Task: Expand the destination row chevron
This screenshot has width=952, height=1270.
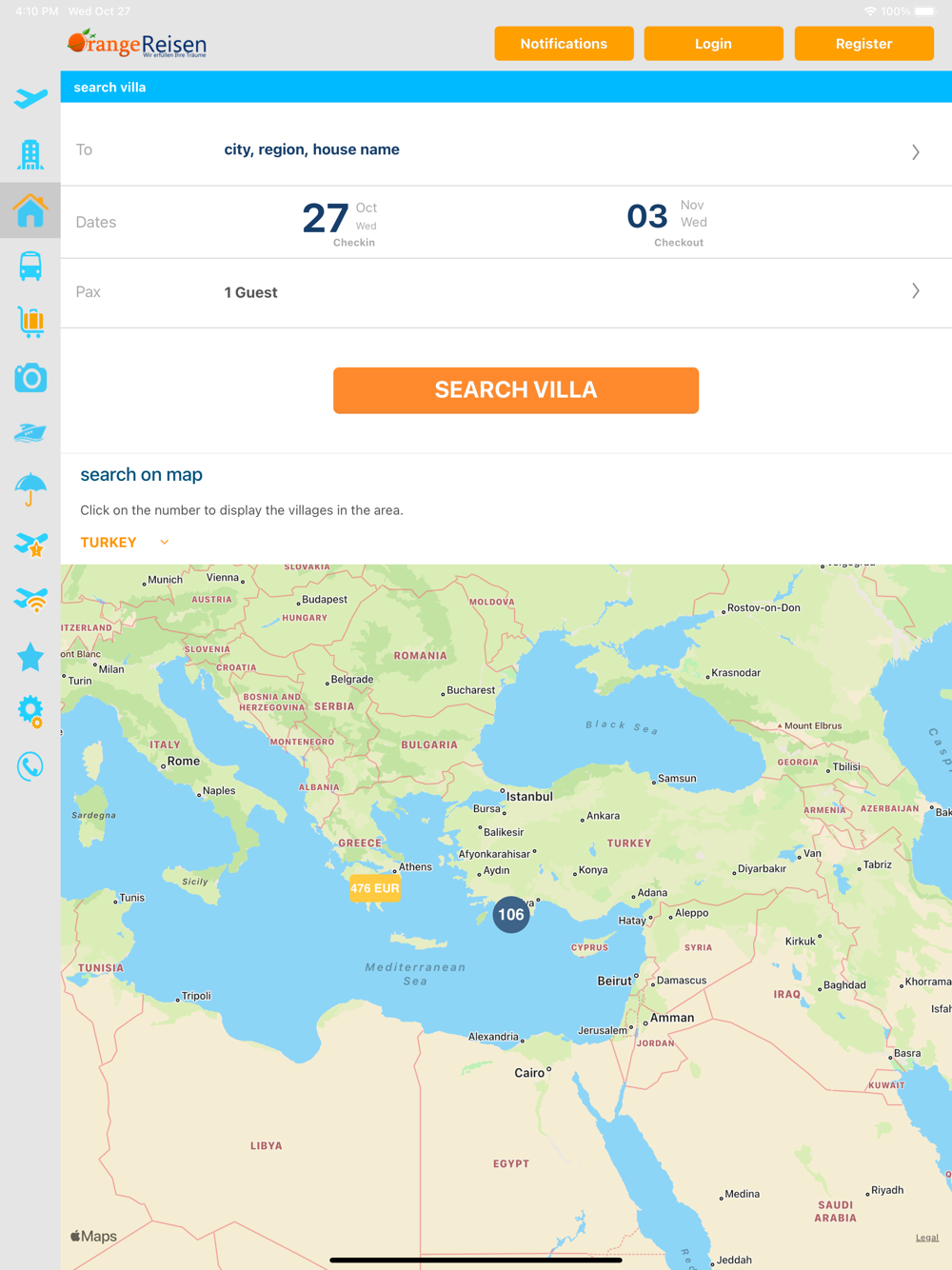Action: 916,152
